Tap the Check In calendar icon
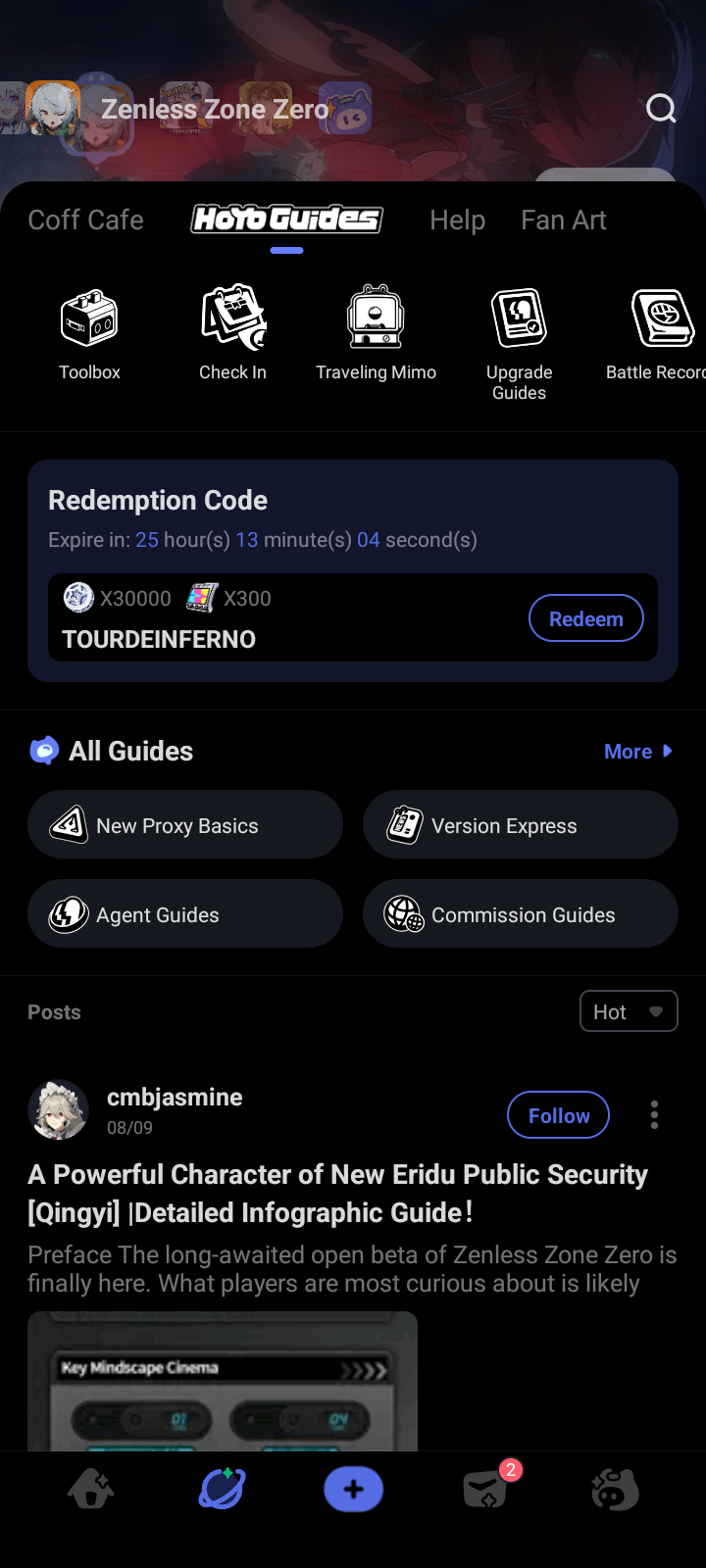Image resolution: width=706 pixels, height=1568 pixels. pyautogui.click(x=233, y=318)
